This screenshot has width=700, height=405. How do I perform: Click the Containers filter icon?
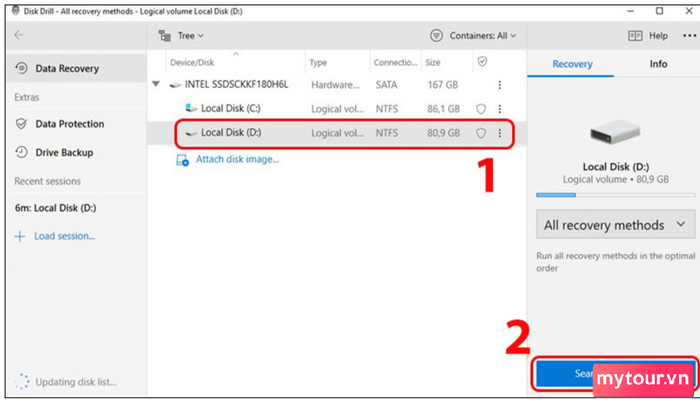click(x=436, y=36)
